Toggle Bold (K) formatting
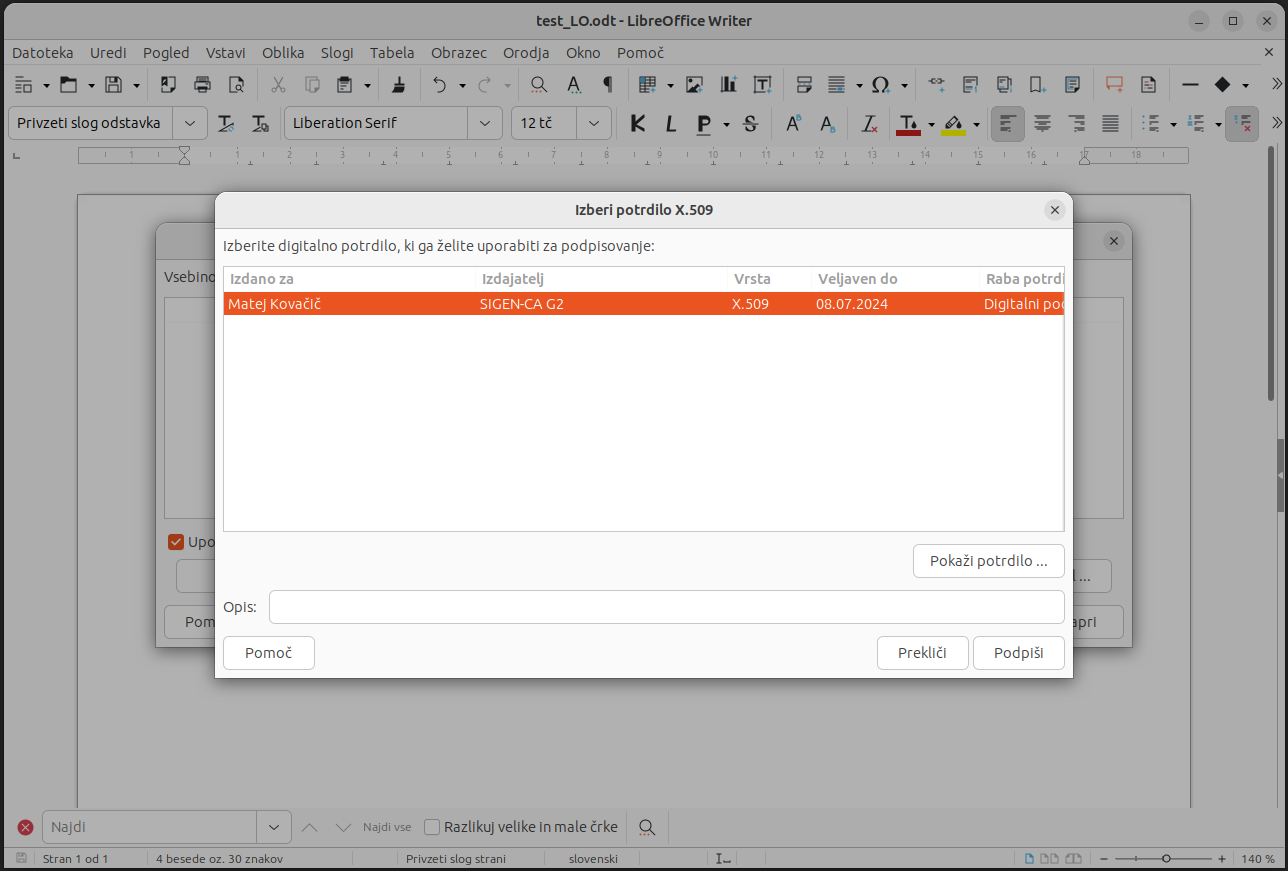 point(638,124)
